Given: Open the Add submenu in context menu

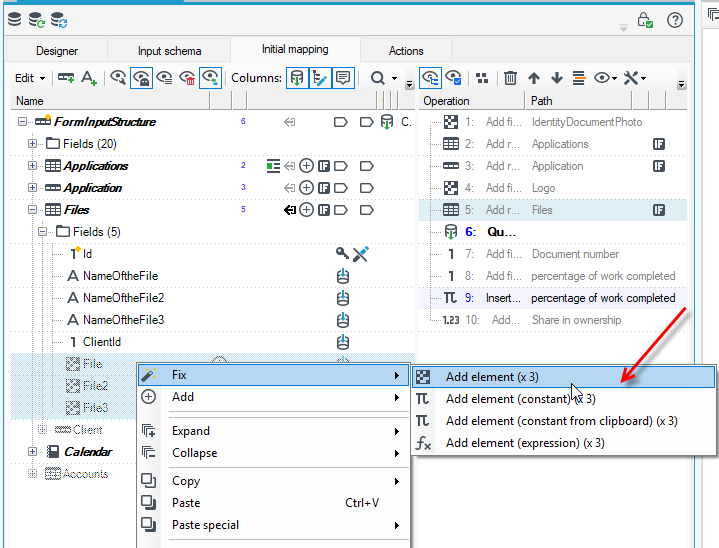Looking at the screenshot, I should (x=273, y=397).
